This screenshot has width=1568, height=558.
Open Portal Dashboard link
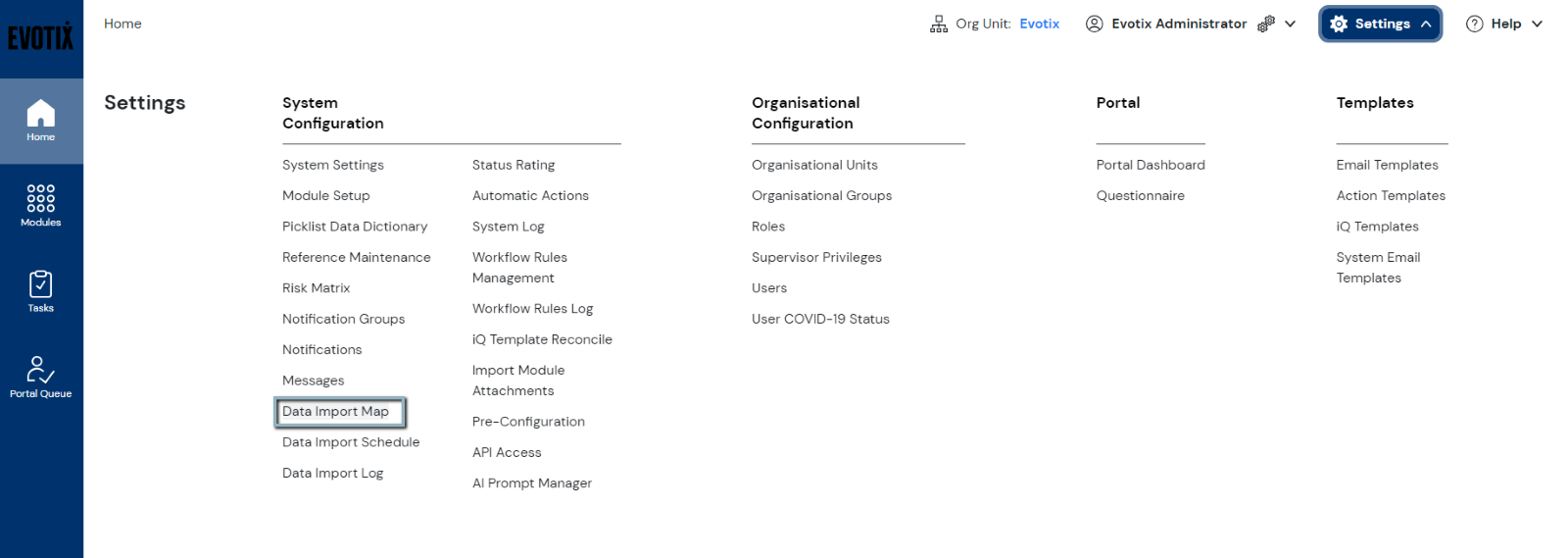pyautogui.click(x=1151, y=165)
